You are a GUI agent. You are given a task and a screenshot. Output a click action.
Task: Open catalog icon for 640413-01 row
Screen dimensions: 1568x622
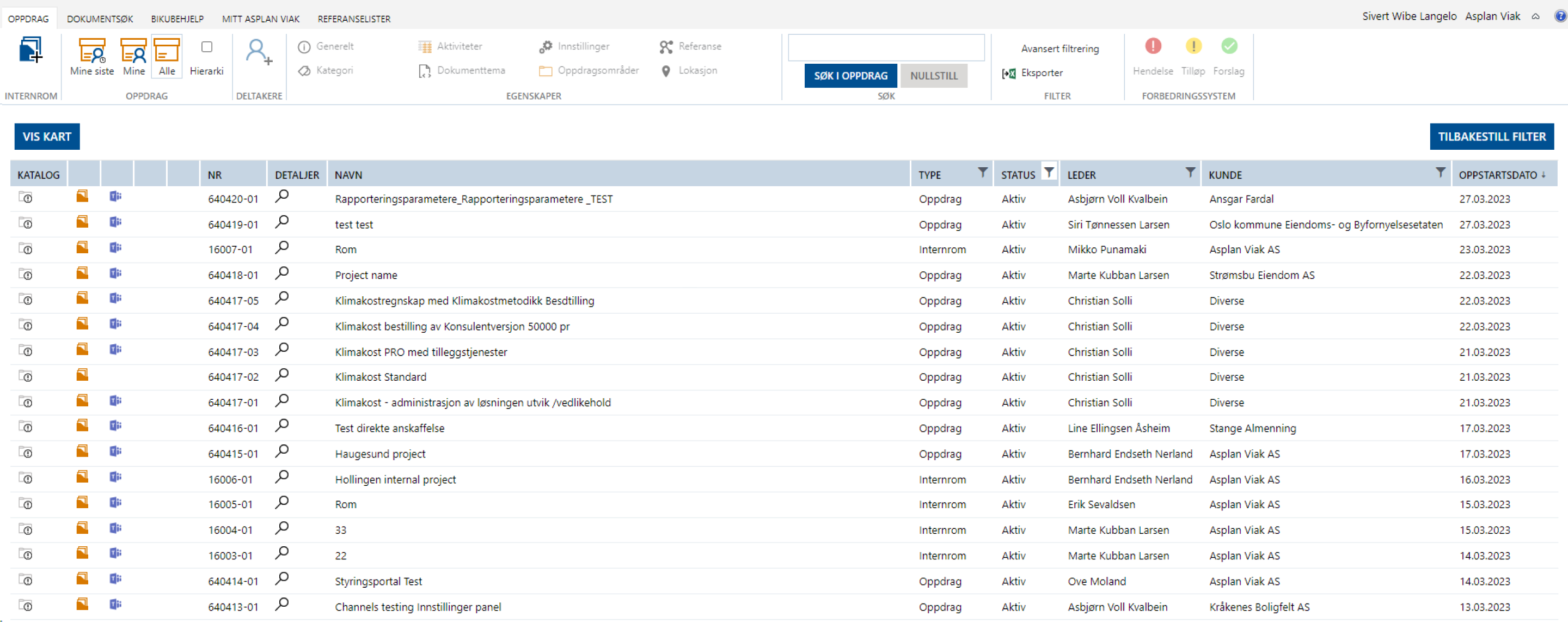point(26,606)
